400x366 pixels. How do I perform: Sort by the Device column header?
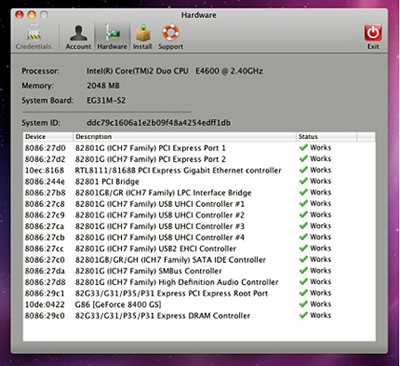[x=48, y=137]
